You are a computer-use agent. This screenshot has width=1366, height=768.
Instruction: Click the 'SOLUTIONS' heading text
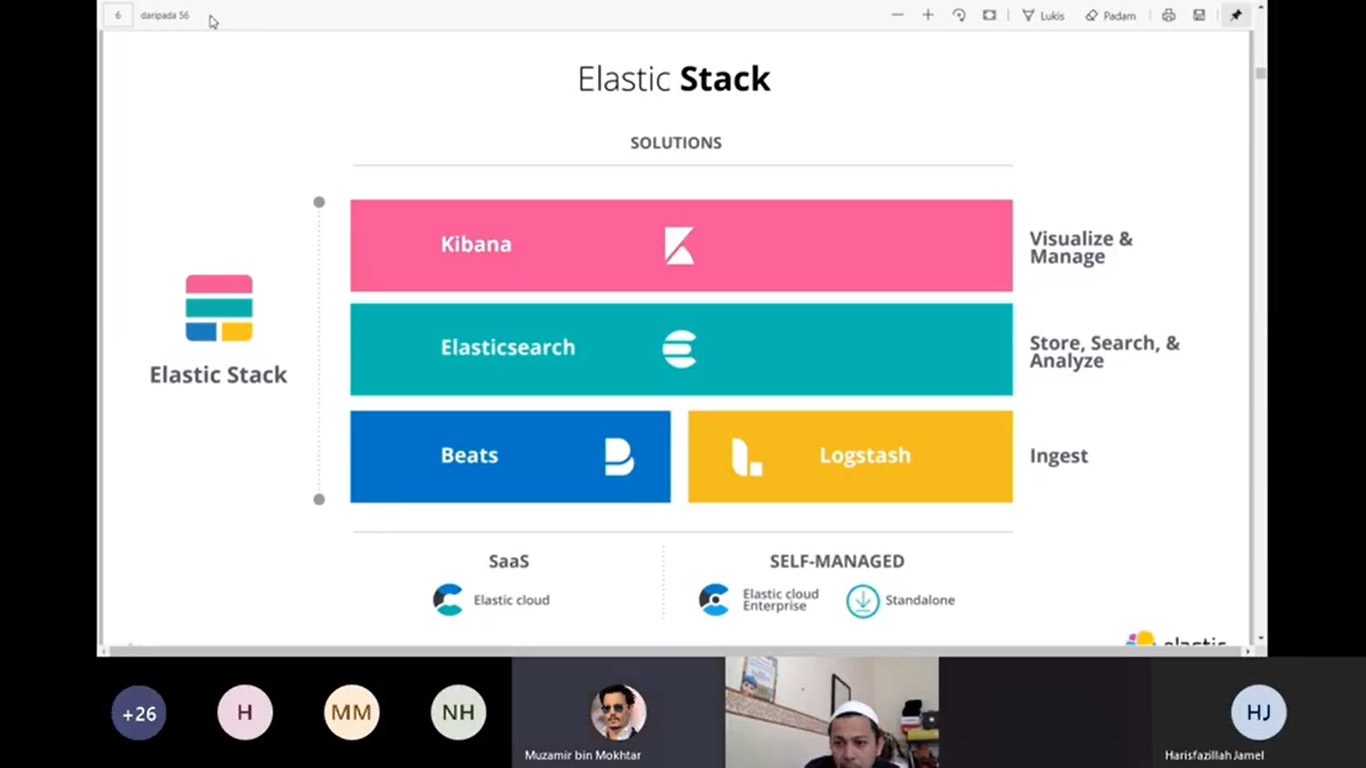click(x=676, y=143)
